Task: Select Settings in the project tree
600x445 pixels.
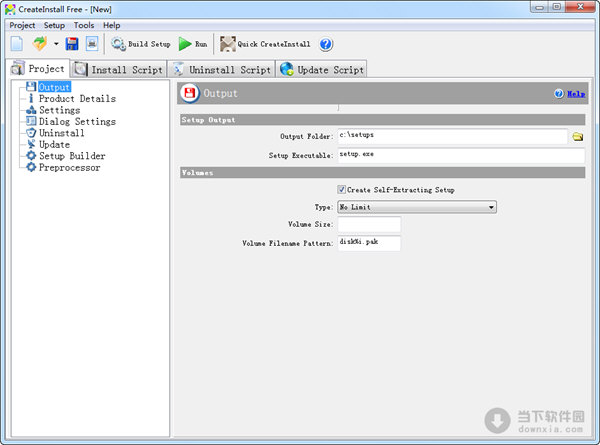Action: 60,110
